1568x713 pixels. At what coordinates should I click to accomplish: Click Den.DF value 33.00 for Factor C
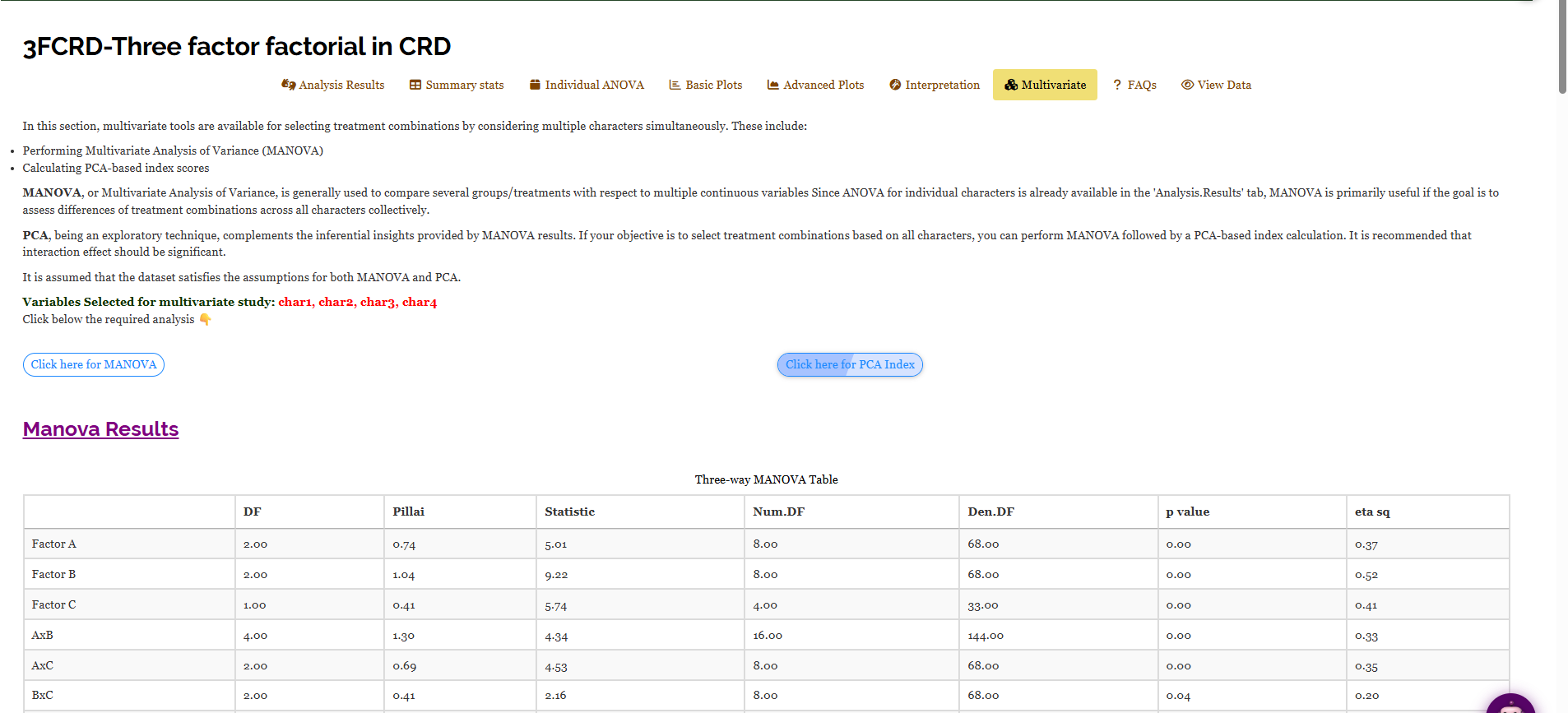(x=983, y=605)
